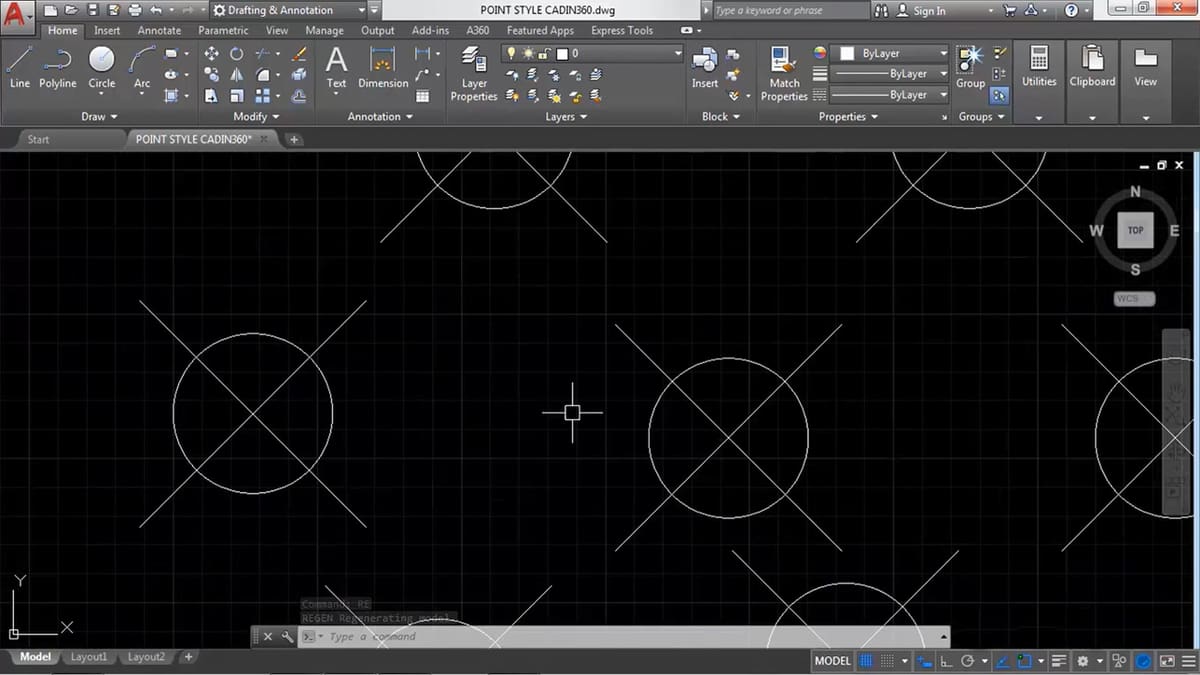Toggle object snap tracking in status bar
The image size is (1200, 675).
1002,661
